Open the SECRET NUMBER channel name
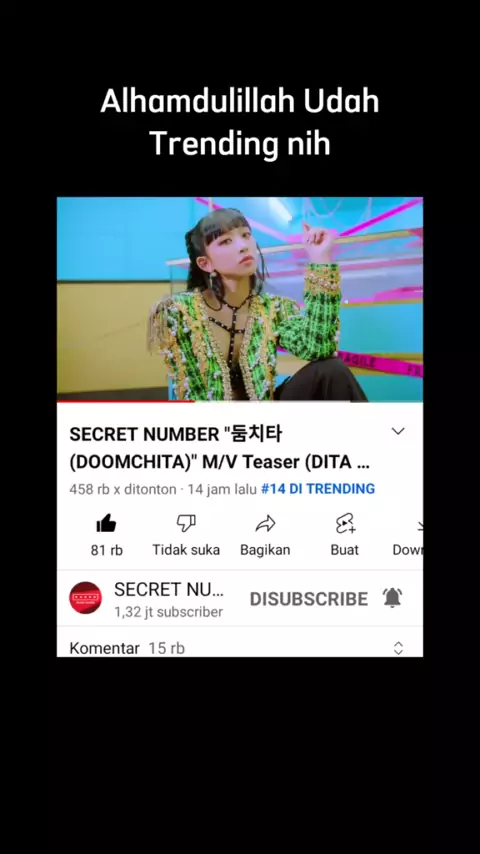This screenshot has width=480, height=854. [x=169, y=589]
